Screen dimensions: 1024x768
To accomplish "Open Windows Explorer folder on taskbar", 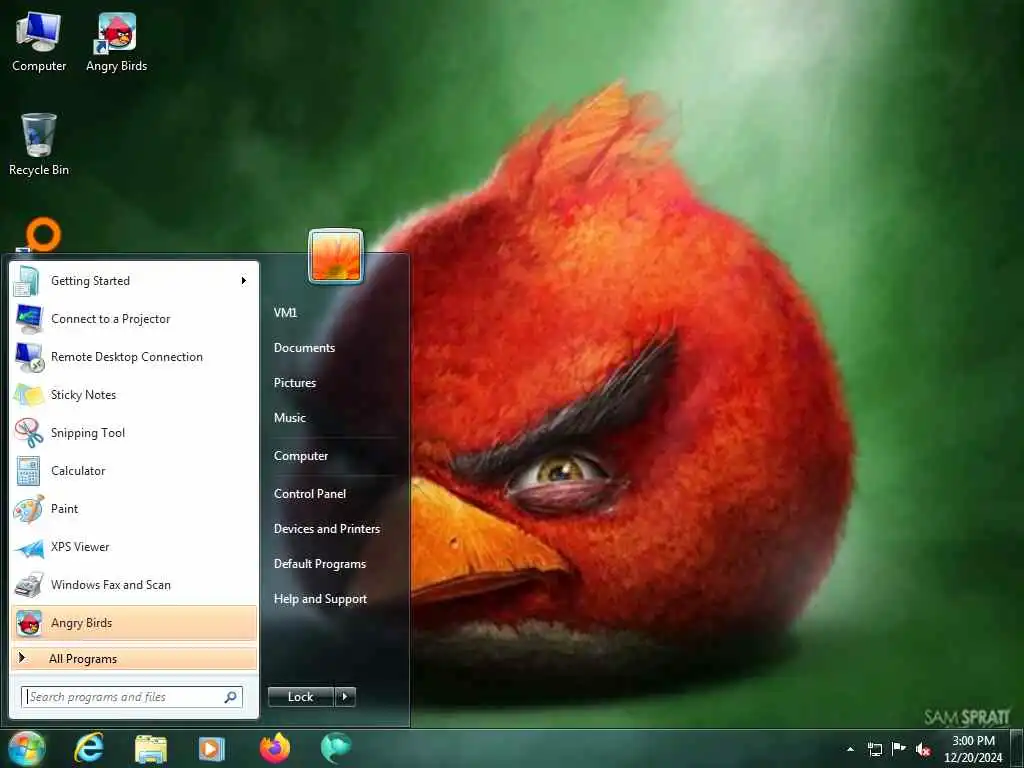I will [x=151, y=749].
